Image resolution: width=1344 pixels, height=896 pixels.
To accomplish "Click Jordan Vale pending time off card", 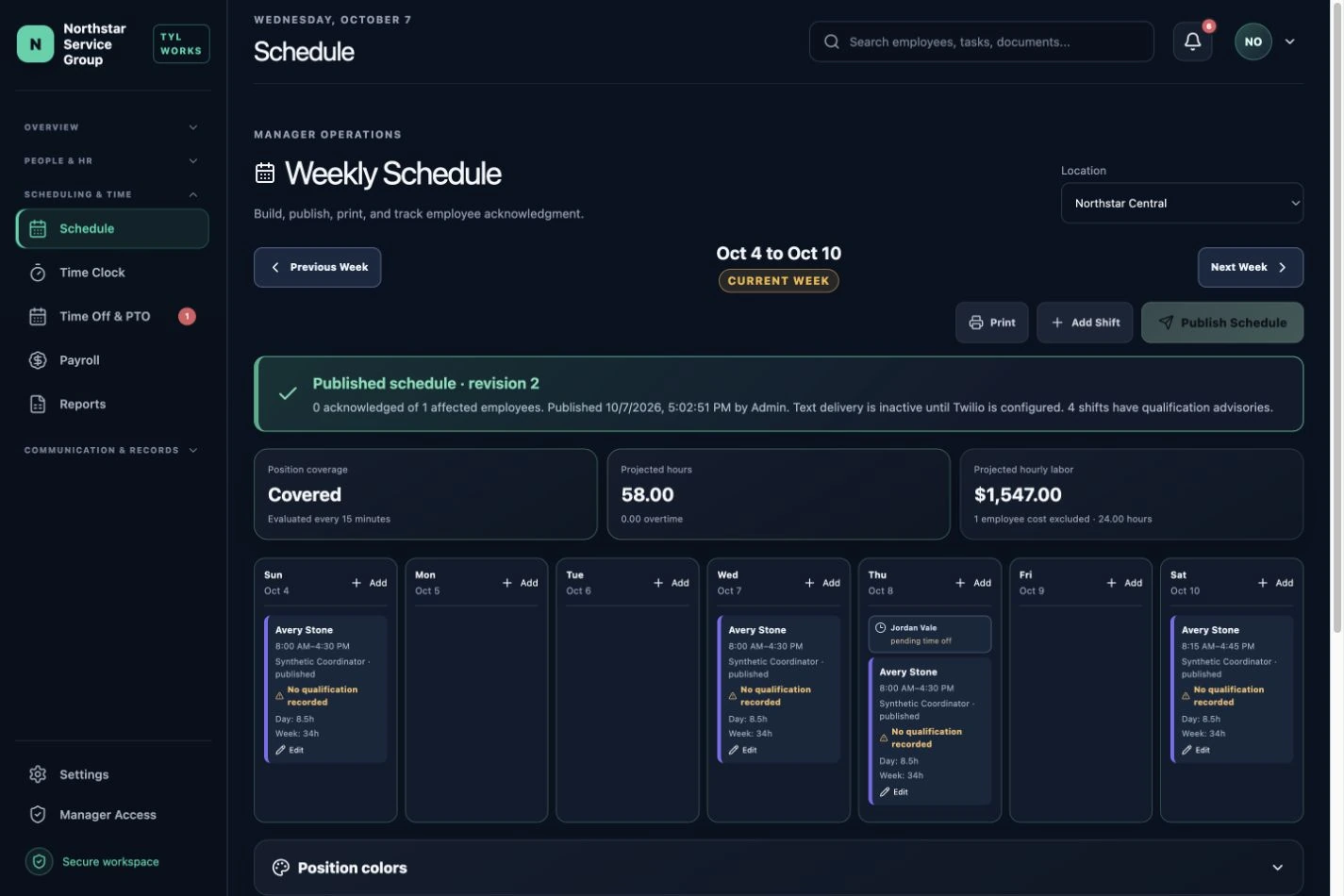I will (929, 634).
